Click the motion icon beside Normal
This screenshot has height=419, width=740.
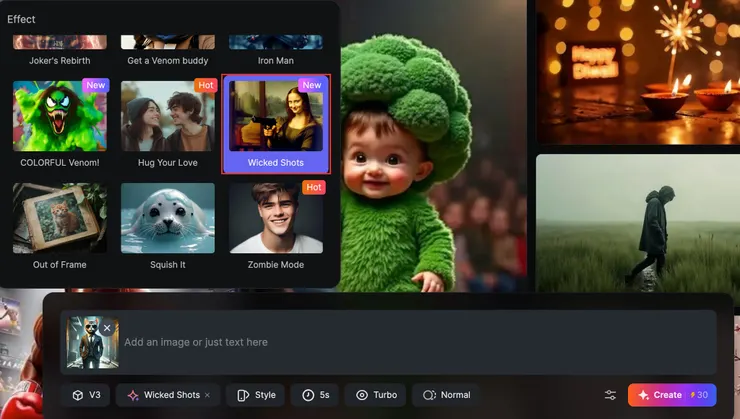(x=429, y=395)
